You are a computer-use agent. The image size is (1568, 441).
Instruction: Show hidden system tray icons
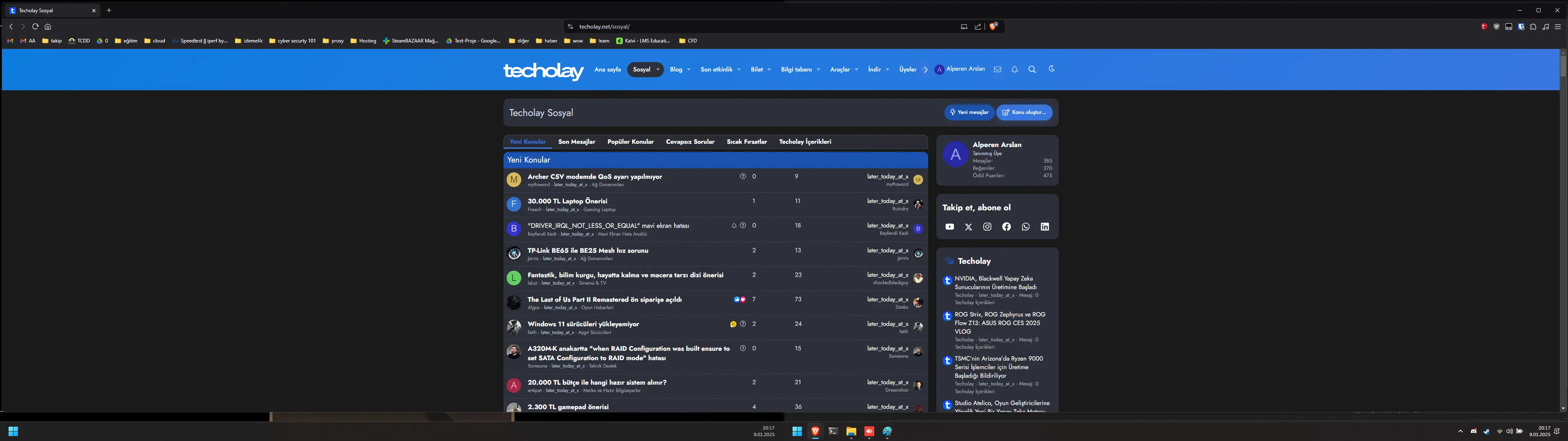coord(1460,431)
